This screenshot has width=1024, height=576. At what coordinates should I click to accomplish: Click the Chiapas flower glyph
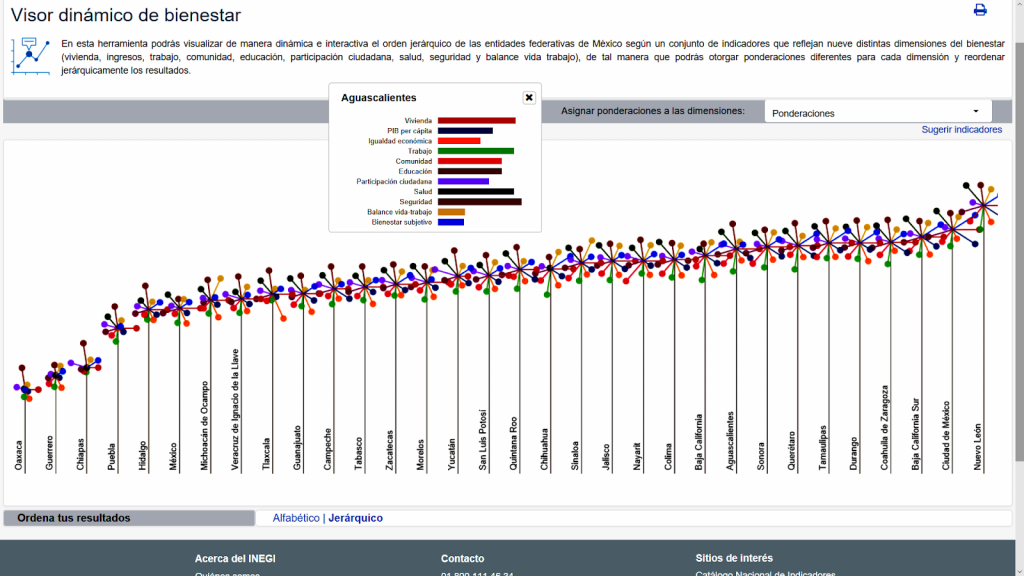tap(86, 368)
